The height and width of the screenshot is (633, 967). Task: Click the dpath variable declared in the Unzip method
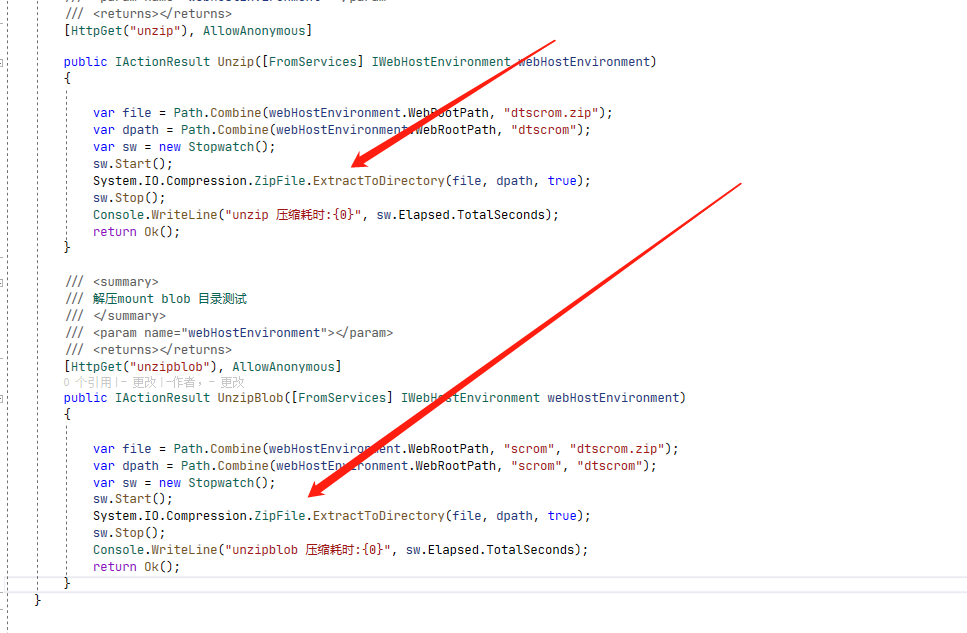click(140, 130)
